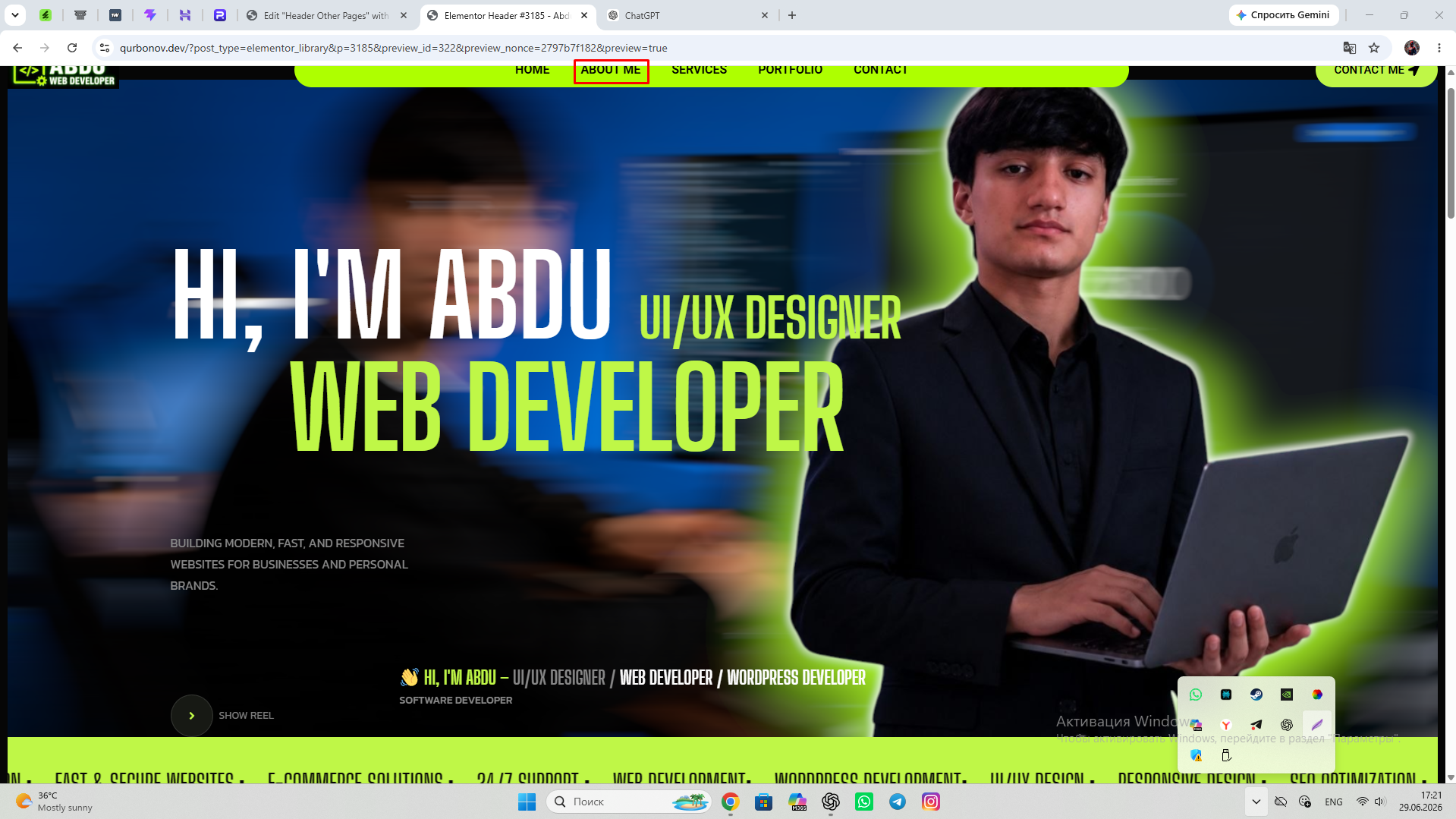Screen dimensions: 1456x819
Task: Open the dark "tw" pinned tab
Action: tap(115, 15)
